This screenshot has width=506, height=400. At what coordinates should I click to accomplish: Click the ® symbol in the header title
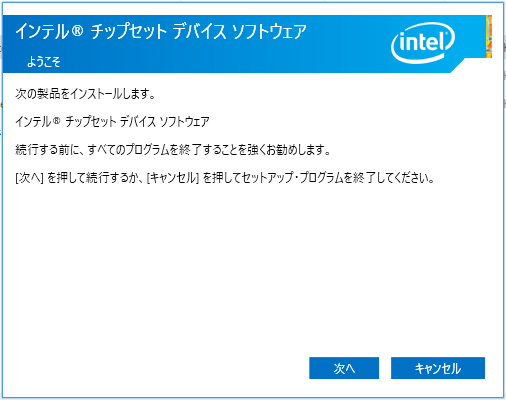(x=77, y=31)
